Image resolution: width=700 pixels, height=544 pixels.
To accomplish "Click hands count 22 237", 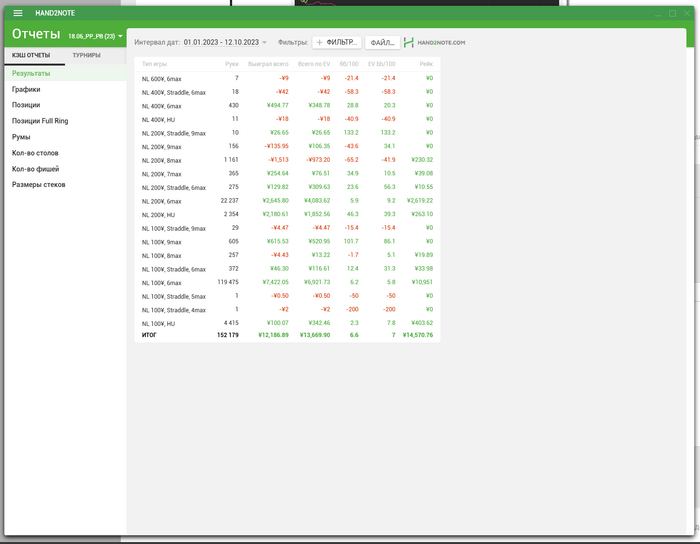I will tap(229, 200).
